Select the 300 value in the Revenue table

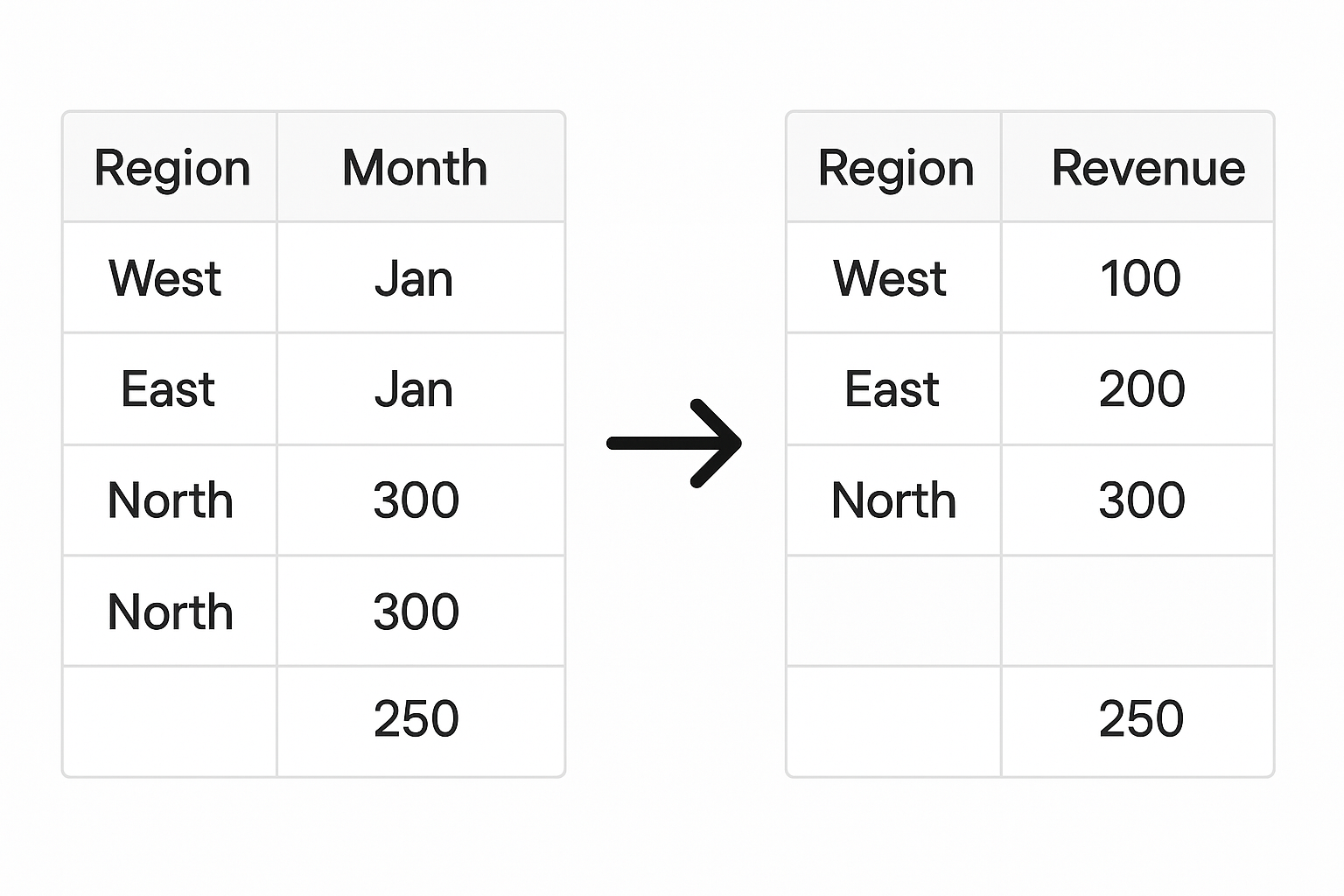coord(1142,500)
